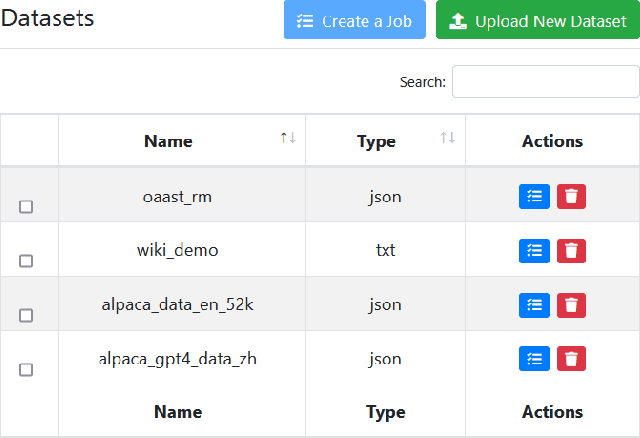Delete the oaast_rm dataset
The height and width of the screenshot is (438, 640).
(571, 197)
